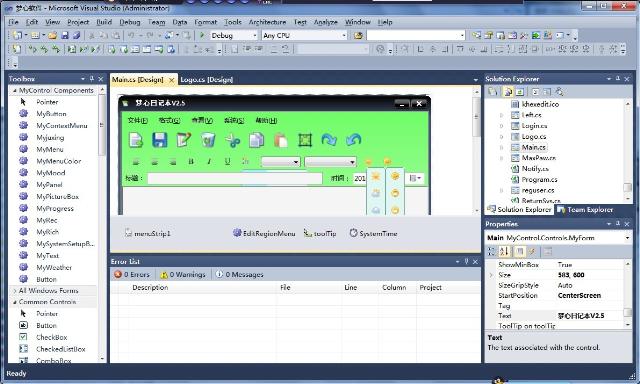The image size is (640, 384).
Task: Switch to the Logo.cs [Design] tab
Action: tap(207, 80)
